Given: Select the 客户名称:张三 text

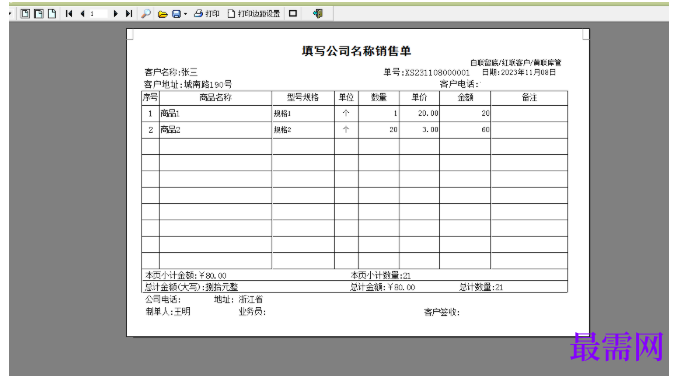Looking at the screenshot, I should 171,72.
